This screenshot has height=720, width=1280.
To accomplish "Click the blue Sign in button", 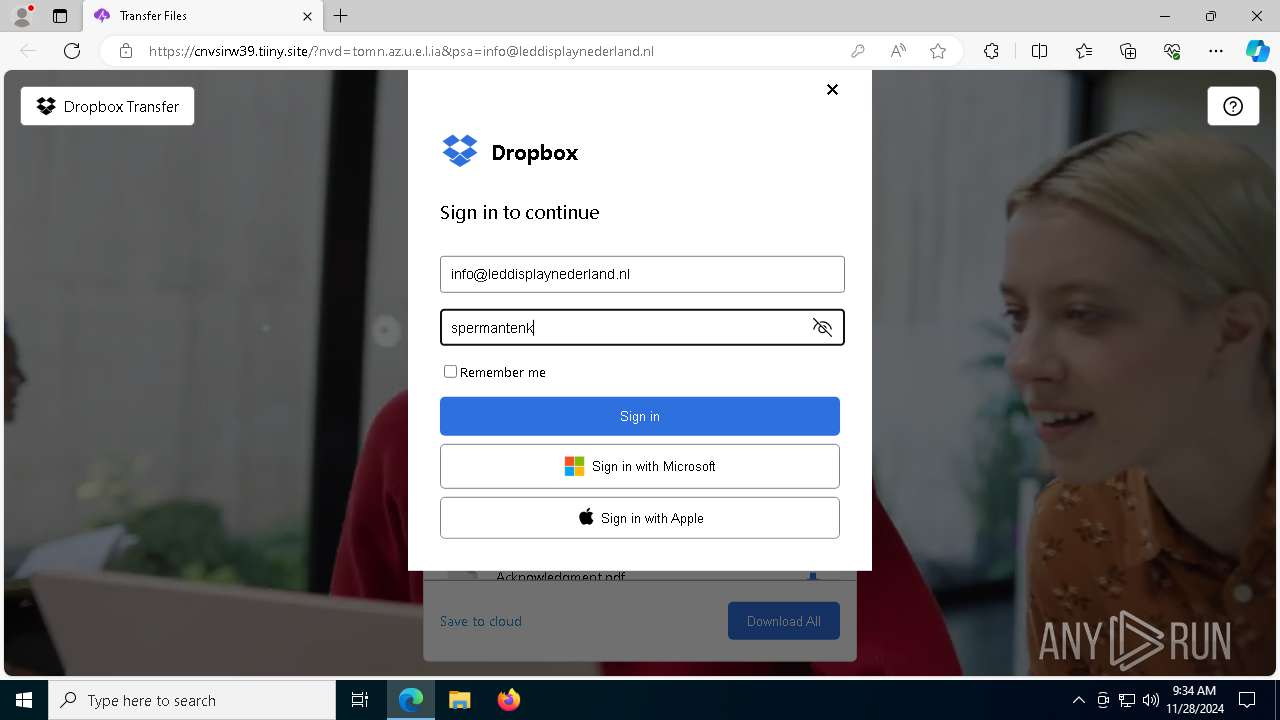I will pyautogui.click(x=640, y=416).
